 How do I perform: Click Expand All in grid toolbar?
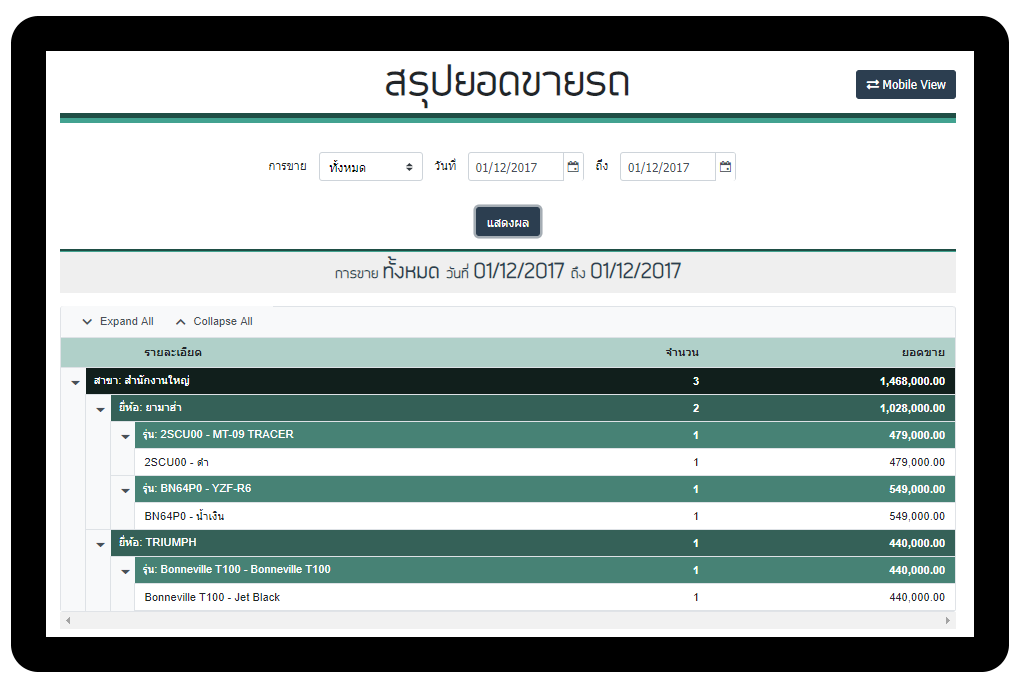117,322
